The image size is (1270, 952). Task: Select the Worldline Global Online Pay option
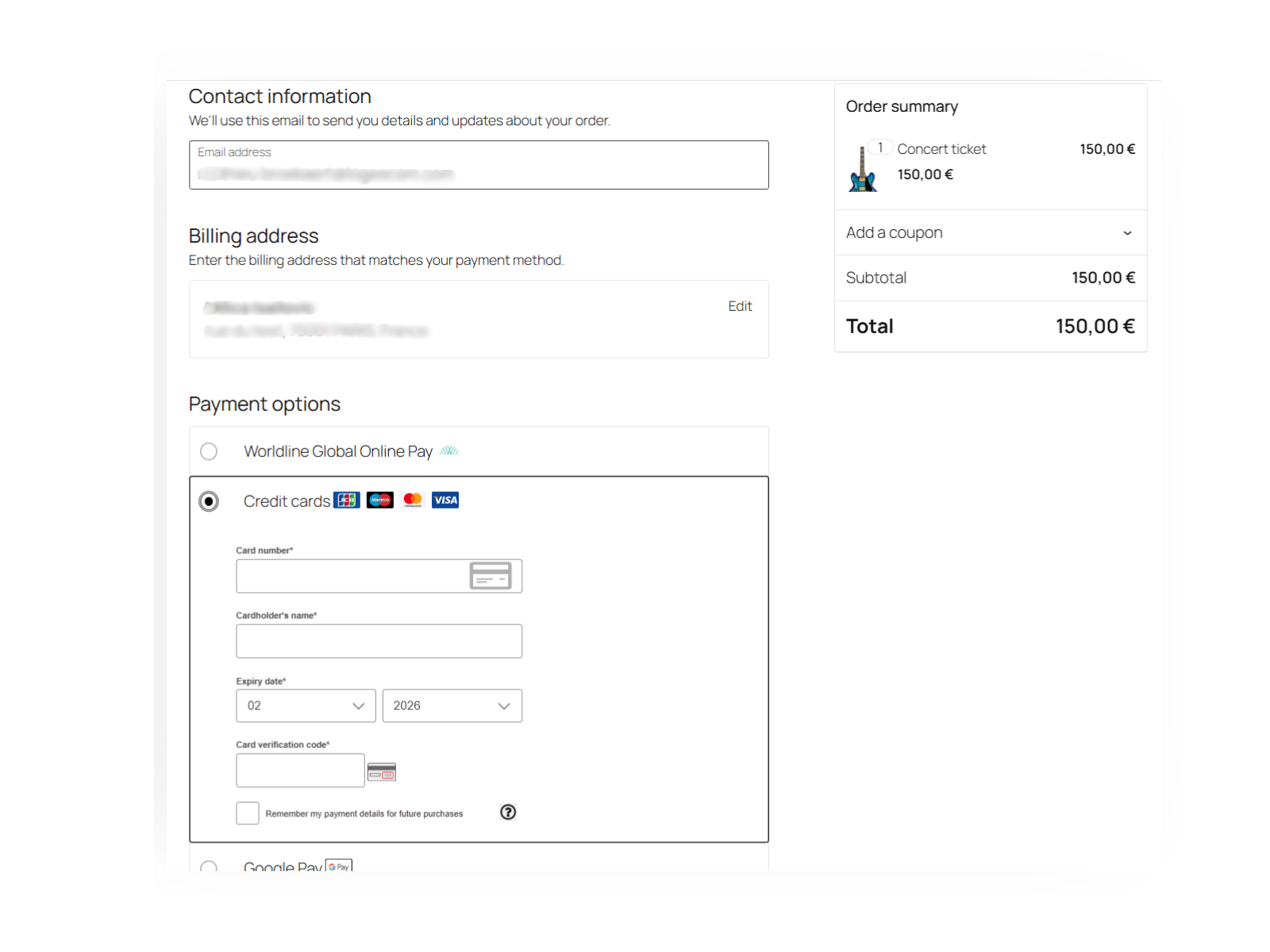pos(209,451)
